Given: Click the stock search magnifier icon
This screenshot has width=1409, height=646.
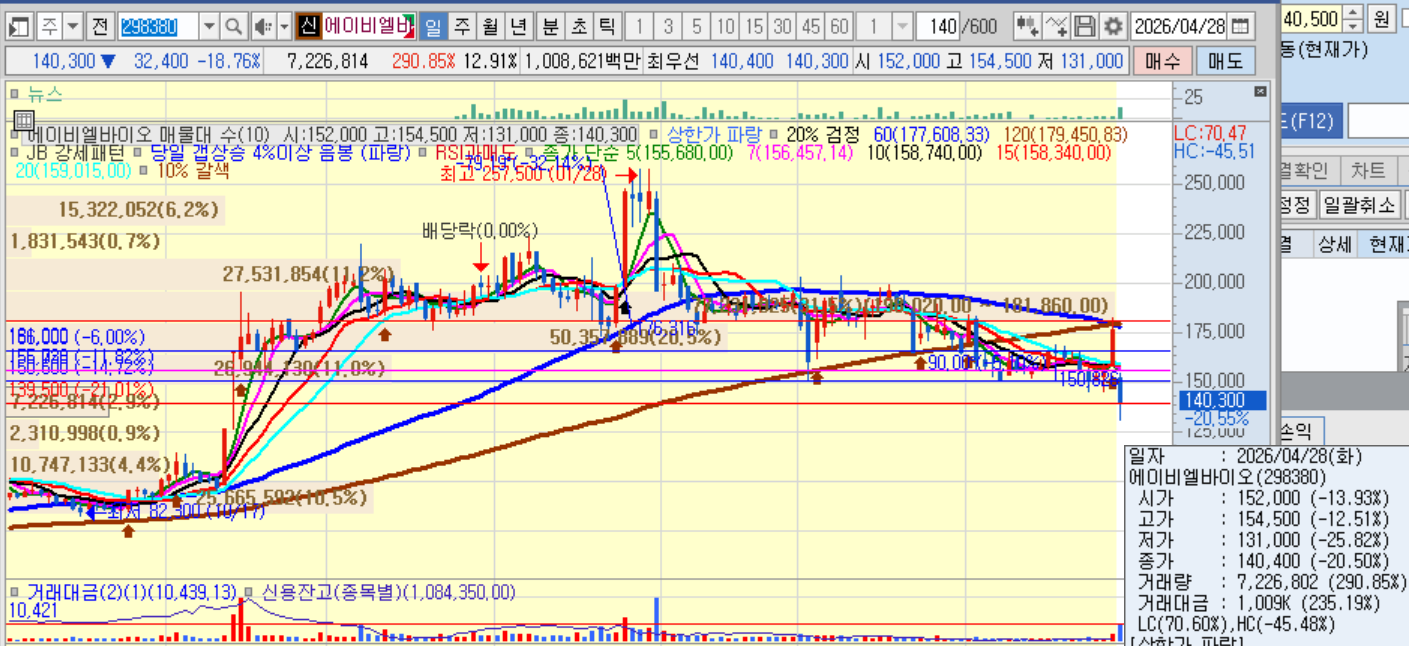Looking at the screenshot, I should tap(234, 26).
